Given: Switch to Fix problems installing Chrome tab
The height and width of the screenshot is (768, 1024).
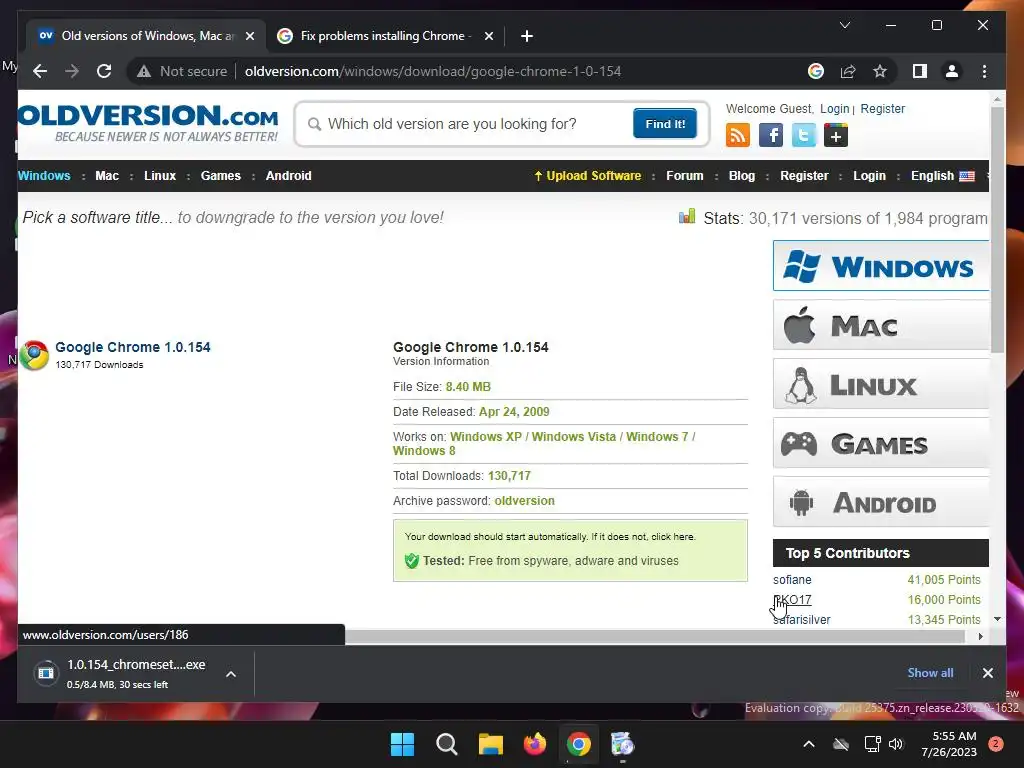Looking at the screenshot, I should point(385,36).
